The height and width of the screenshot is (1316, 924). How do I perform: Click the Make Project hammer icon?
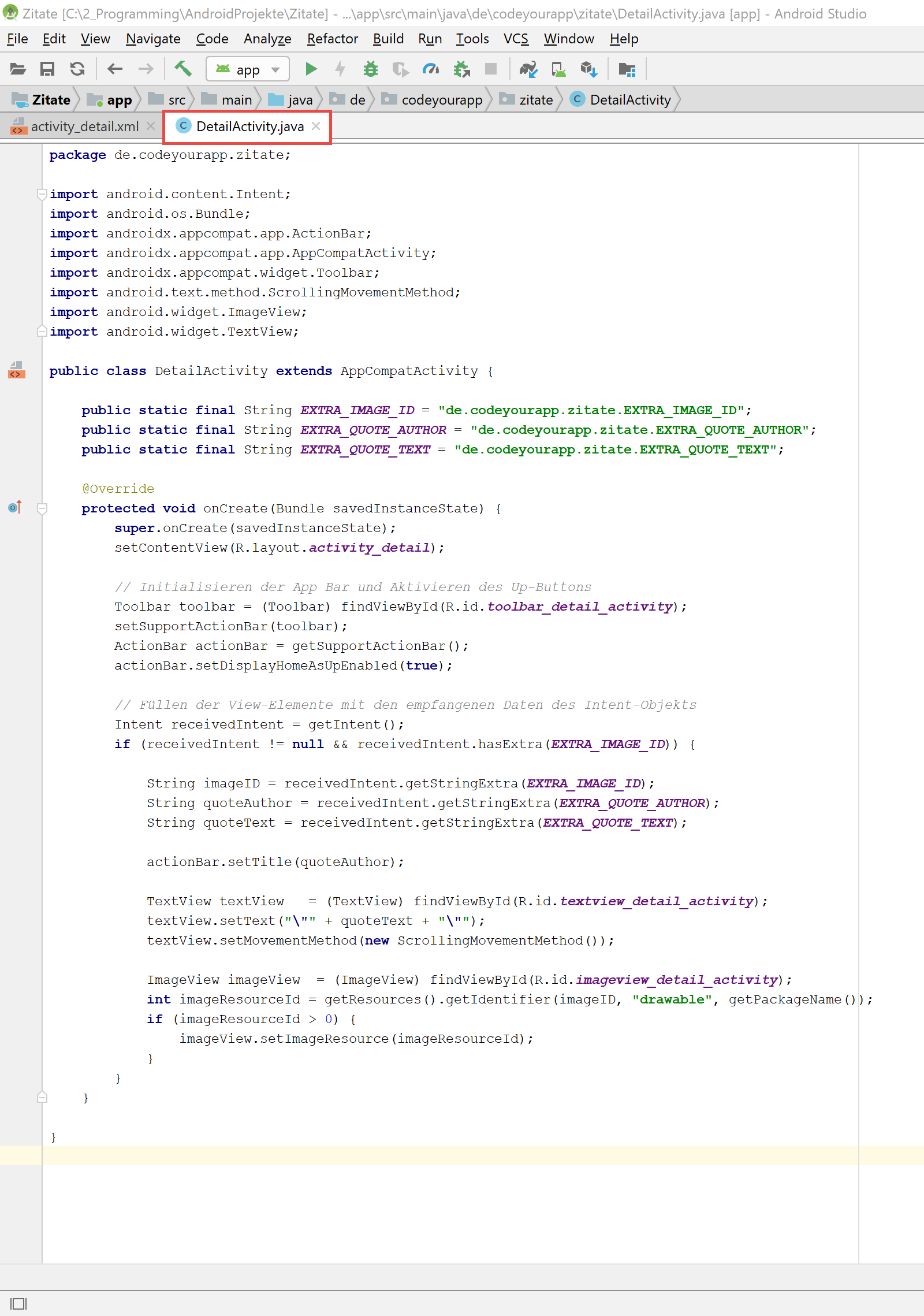click(x=183, y=69)
